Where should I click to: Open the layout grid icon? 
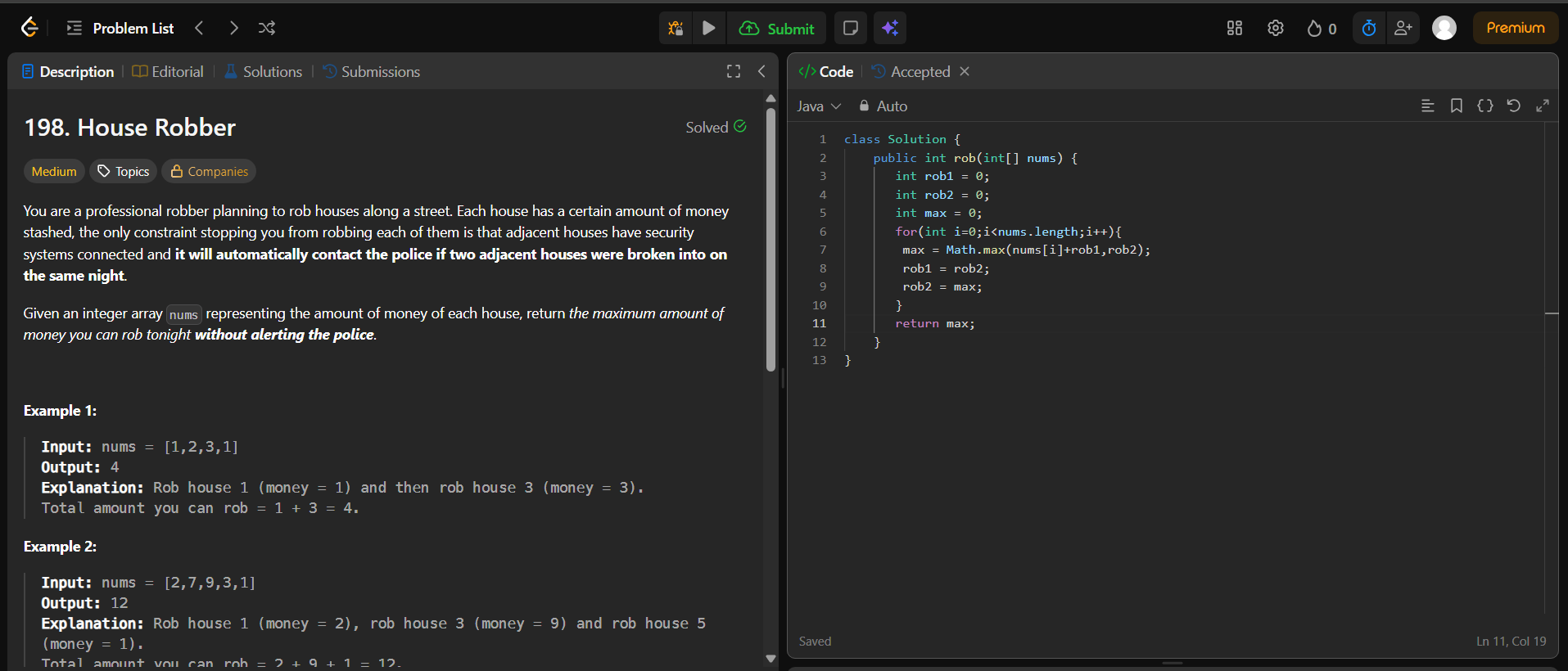[x=1235, y=29]
